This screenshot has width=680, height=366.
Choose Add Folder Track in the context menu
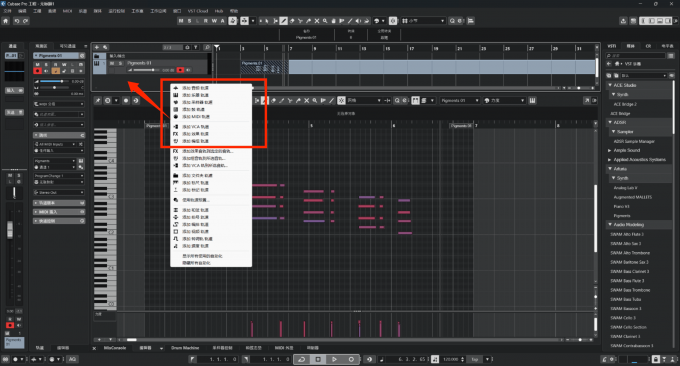tap(211, 176)
